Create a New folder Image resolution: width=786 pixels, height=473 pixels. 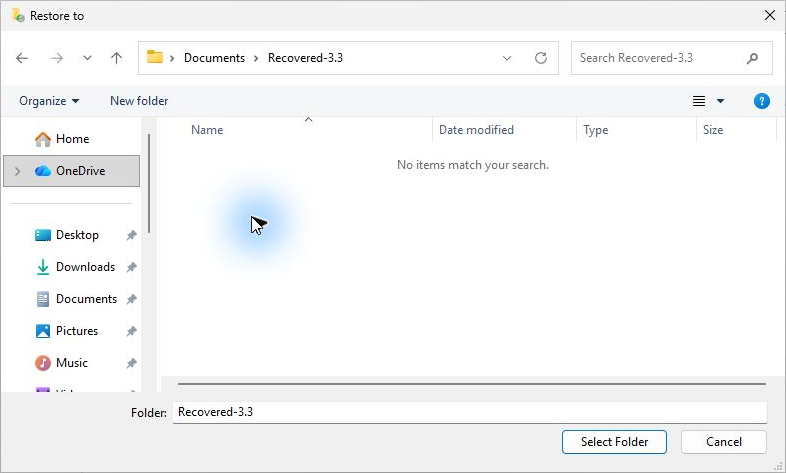point(139,101)
